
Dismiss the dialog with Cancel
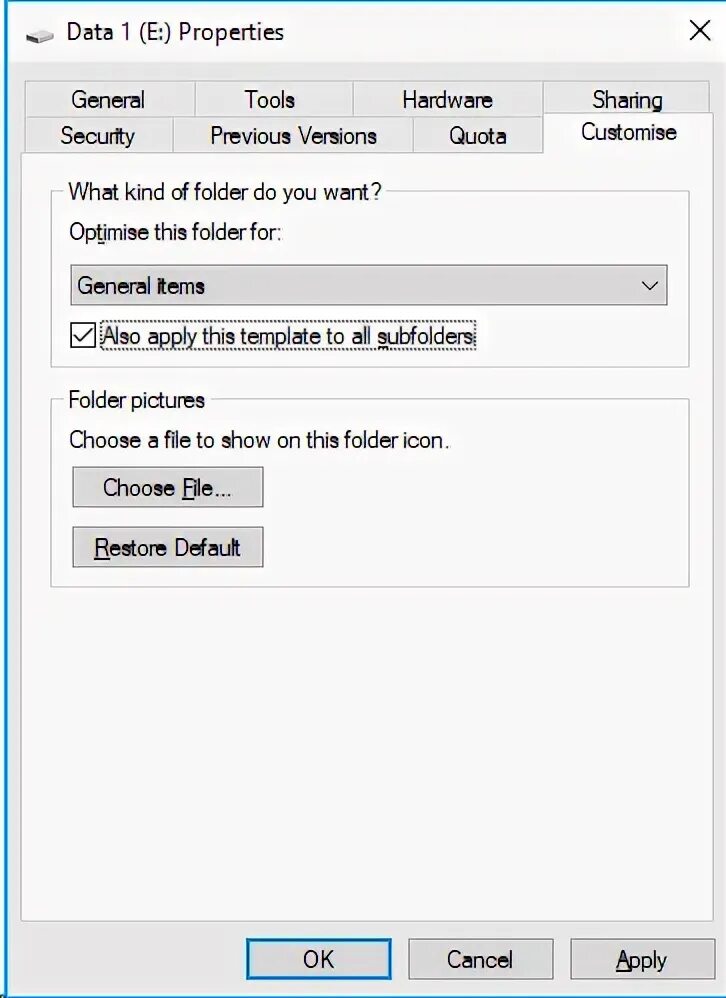tap(480, 959)
